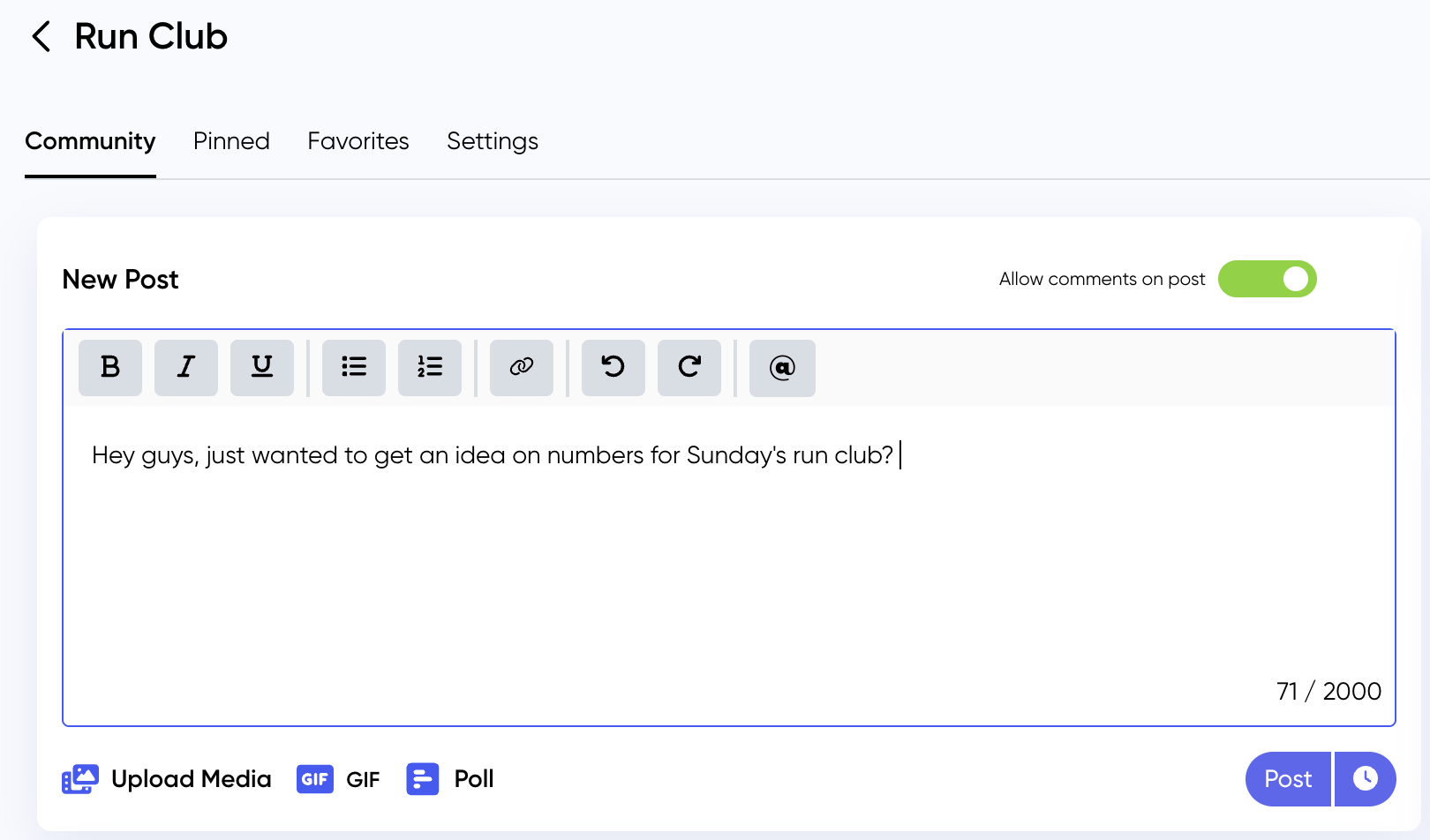Open the Favorites tab

358,141
